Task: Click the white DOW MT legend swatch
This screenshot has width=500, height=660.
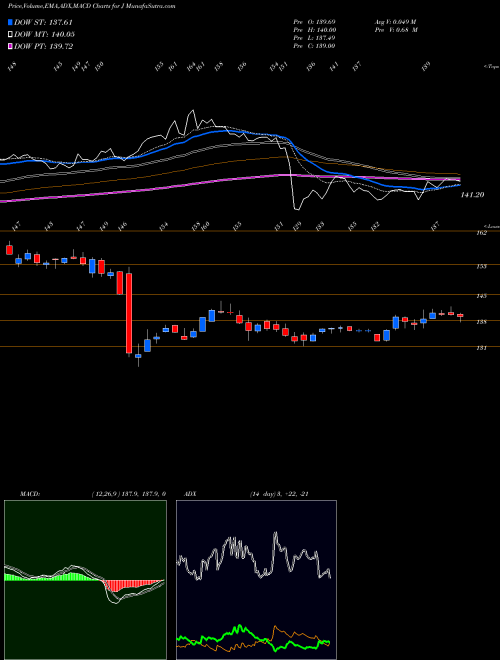Action: pyautogui.click(x=10, y=34)
